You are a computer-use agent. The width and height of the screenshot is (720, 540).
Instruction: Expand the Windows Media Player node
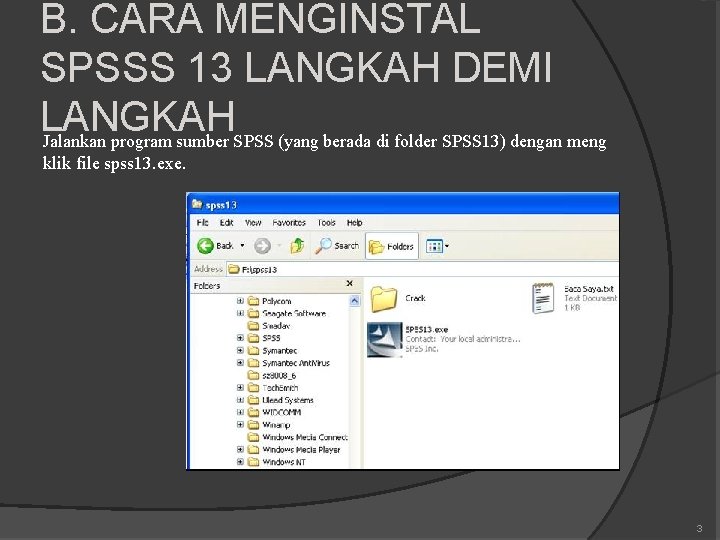point(240,450)
